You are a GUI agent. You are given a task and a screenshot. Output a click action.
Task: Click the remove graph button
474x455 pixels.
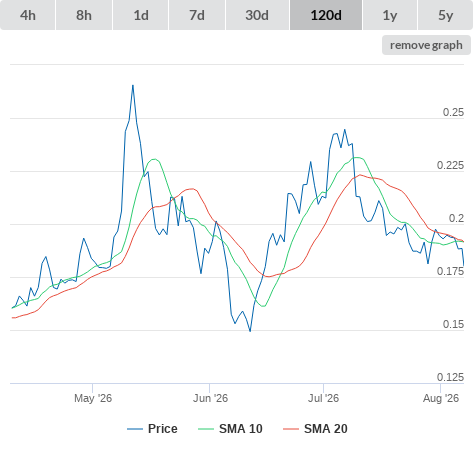tap(426, 45)
